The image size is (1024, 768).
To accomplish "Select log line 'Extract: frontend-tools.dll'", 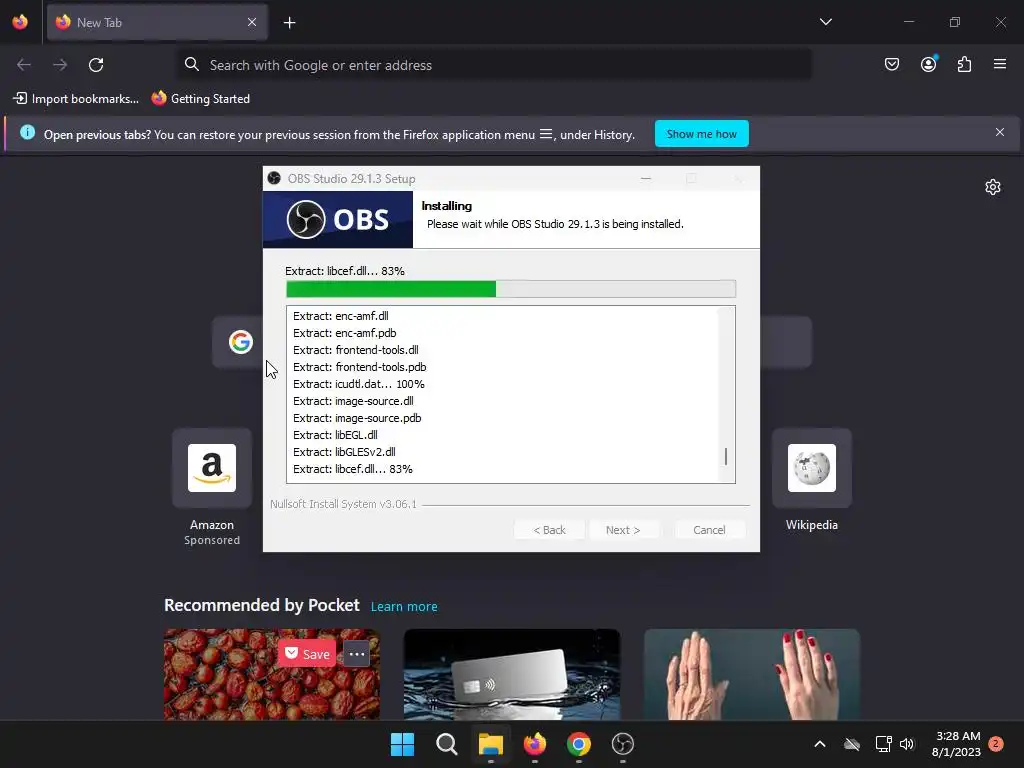I will pos(355,350).
